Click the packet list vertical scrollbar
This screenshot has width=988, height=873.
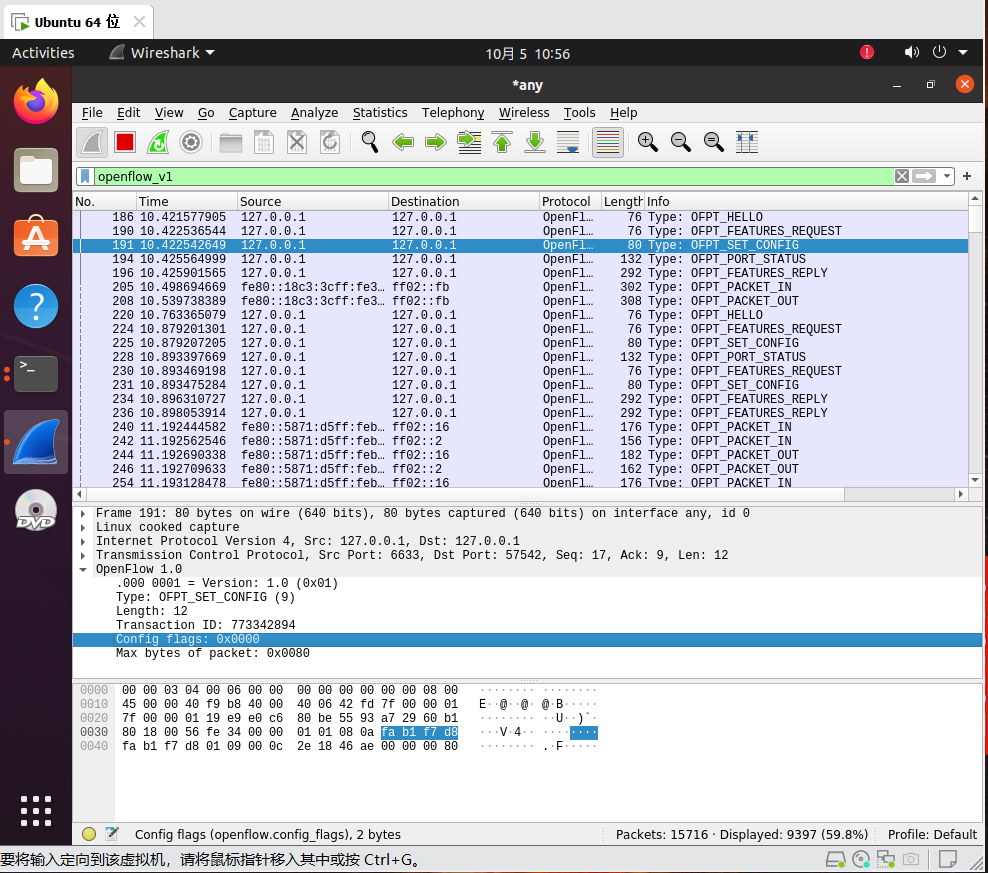(975, 340)
